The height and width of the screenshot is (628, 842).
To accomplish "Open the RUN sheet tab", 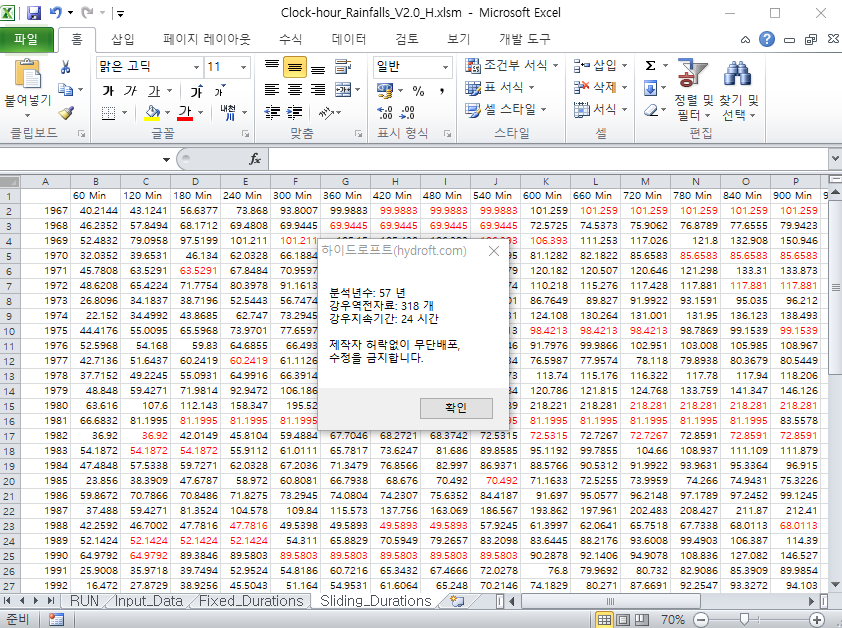I will [x=84, y=601].
